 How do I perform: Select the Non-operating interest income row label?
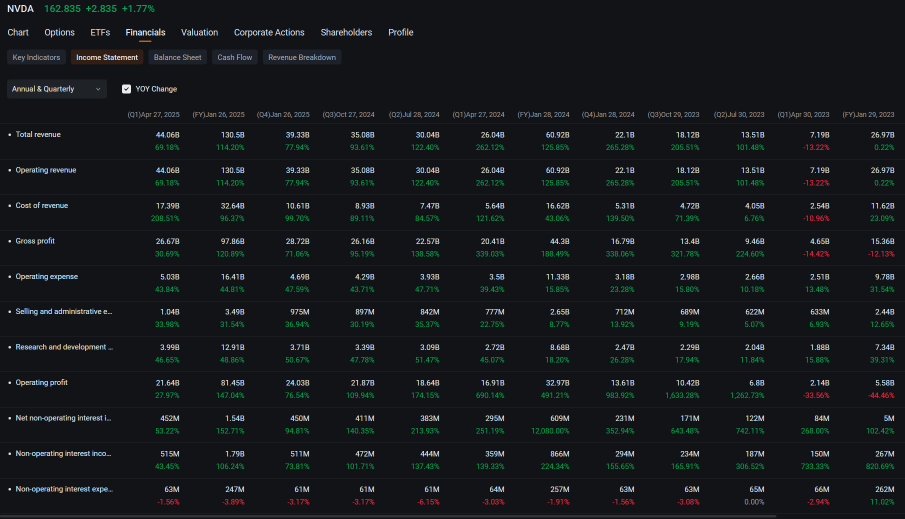click(x=63, y=454)
